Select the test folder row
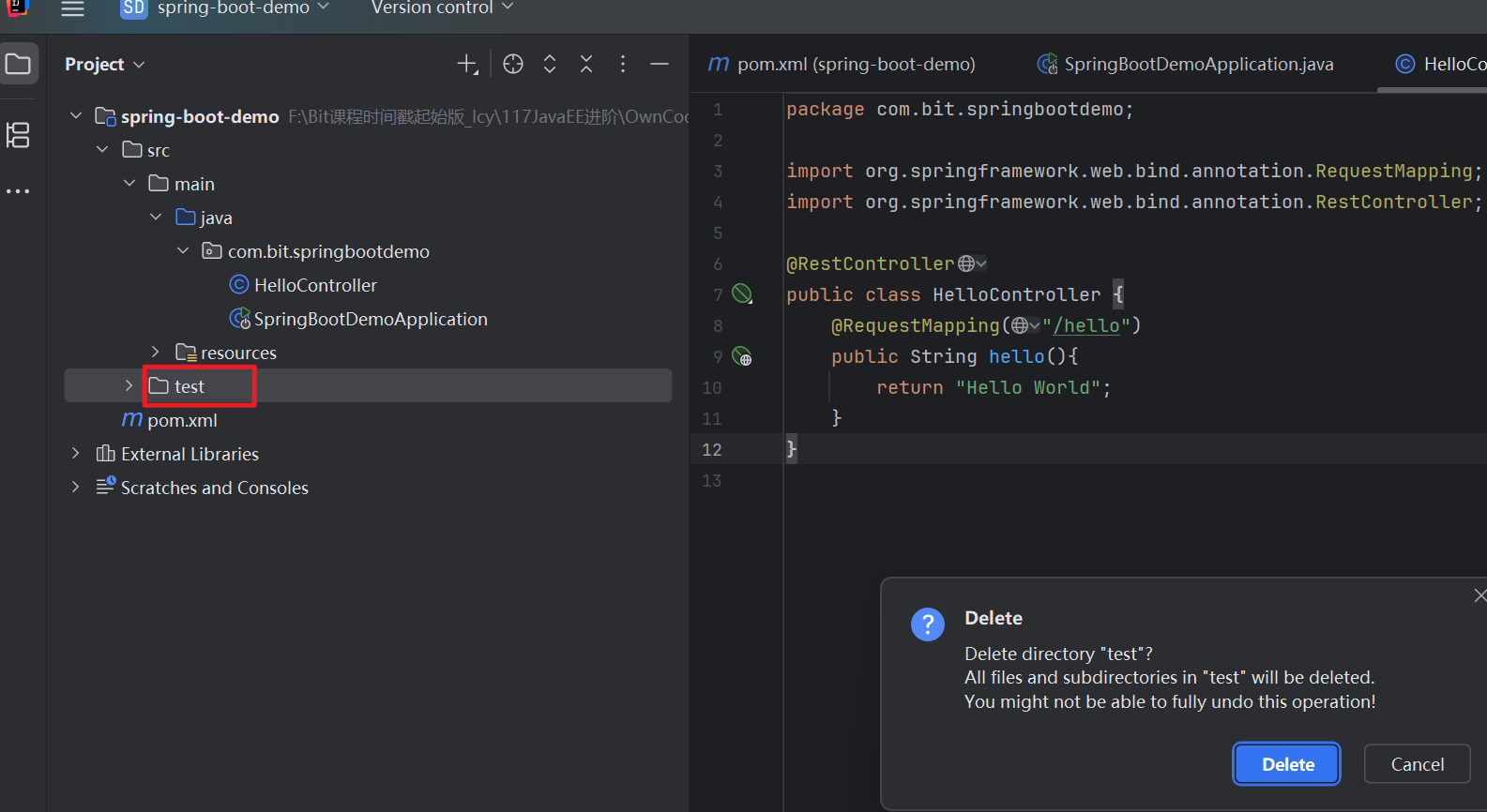 368,385
